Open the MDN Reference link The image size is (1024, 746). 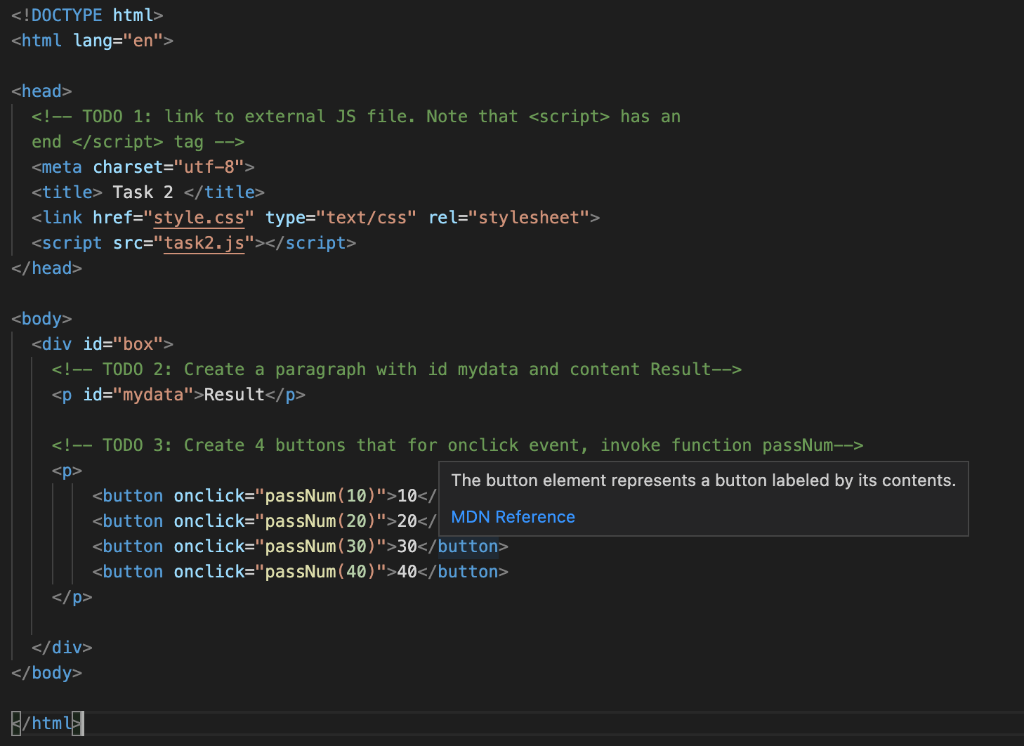click(x=512, y=517)
